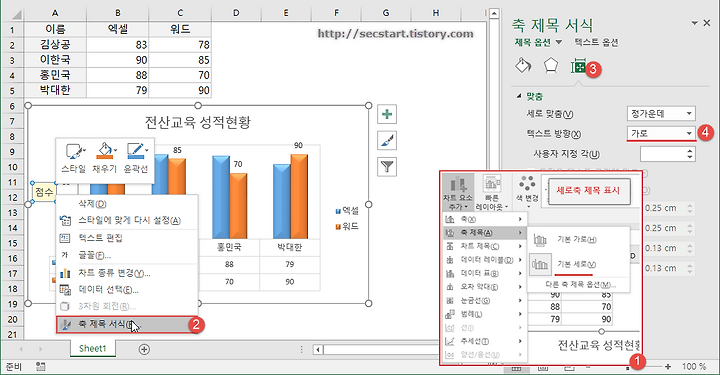This screenshot has width=720, height=375.
Task: Open the Fill & Line paint bucket tab
Action: click(523, 66)
